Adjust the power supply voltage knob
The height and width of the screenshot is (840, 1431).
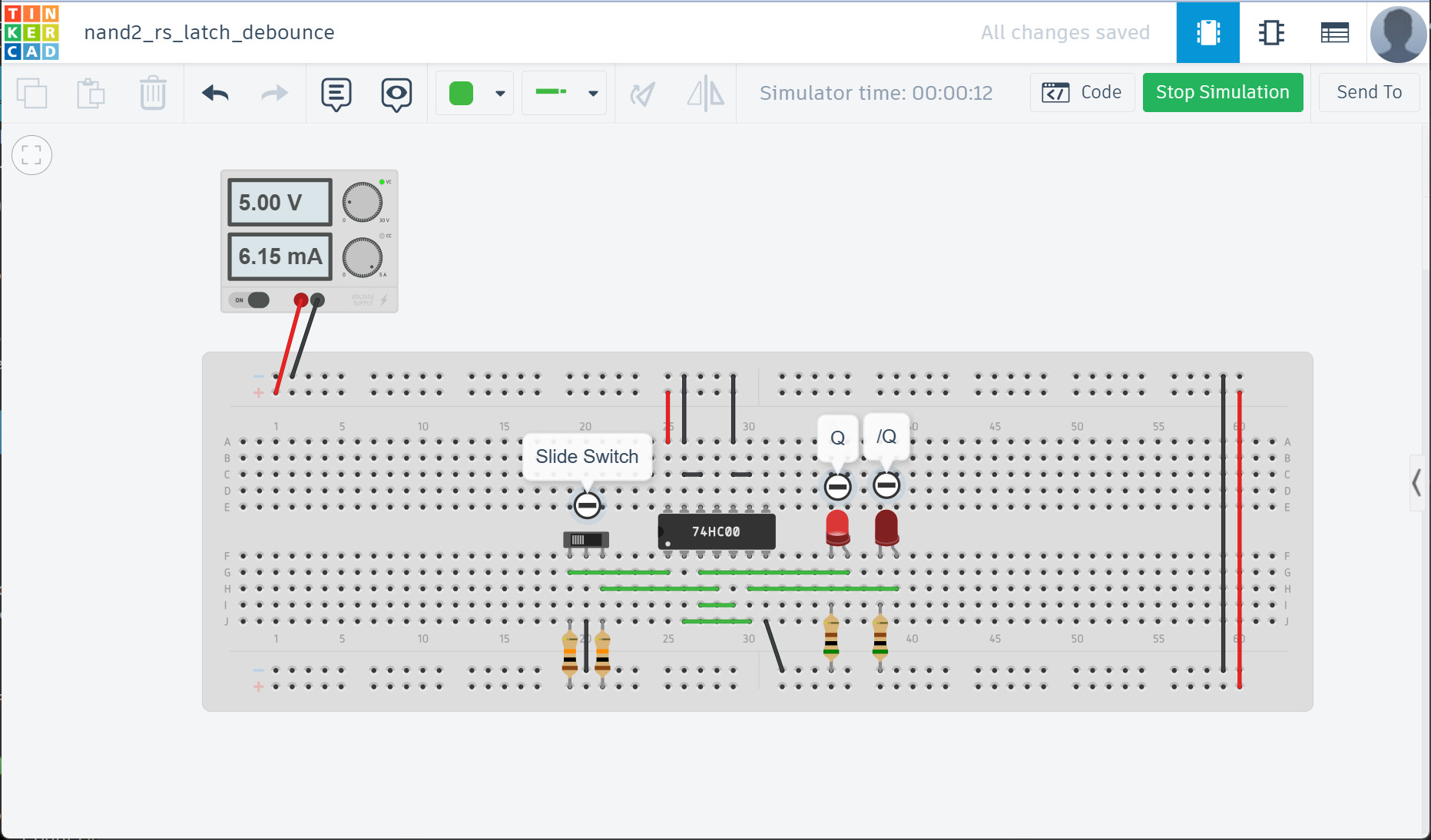[x=363, y=202]
